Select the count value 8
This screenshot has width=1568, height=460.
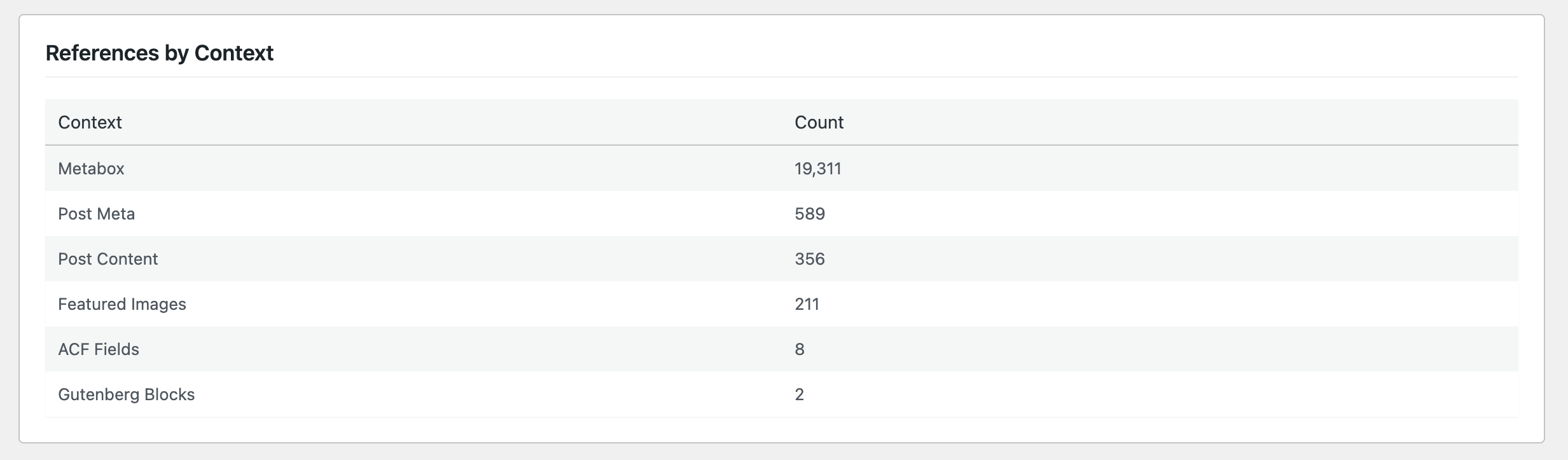click(x=800, y=349)
